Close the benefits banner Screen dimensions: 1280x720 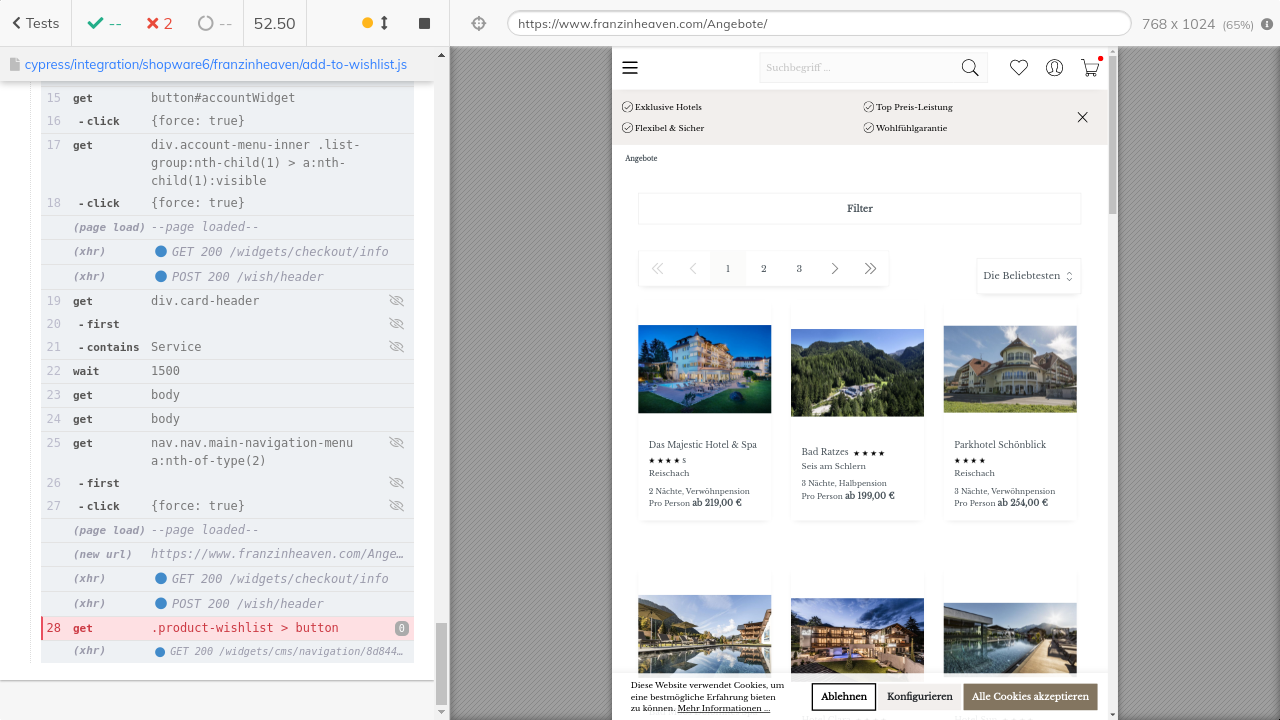click(x=1082, y=117)
